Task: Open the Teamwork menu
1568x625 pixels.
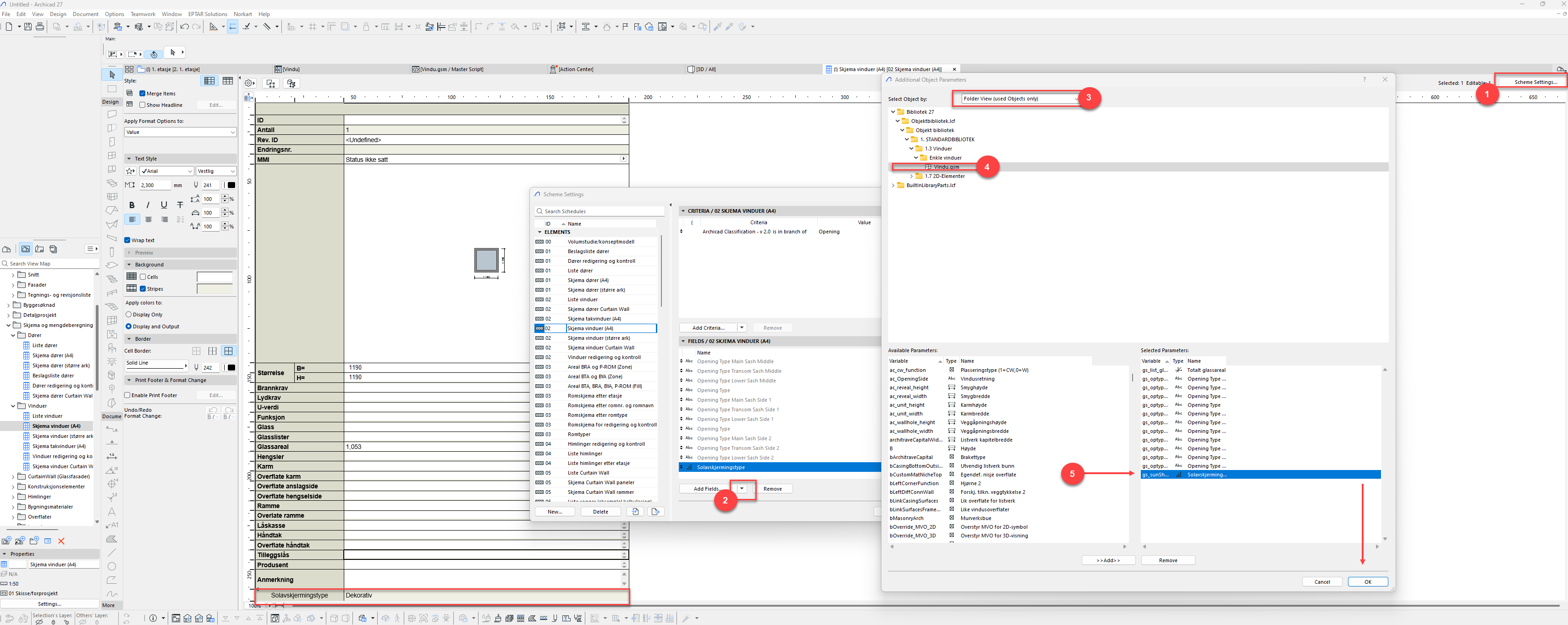Action: (143, 14)
